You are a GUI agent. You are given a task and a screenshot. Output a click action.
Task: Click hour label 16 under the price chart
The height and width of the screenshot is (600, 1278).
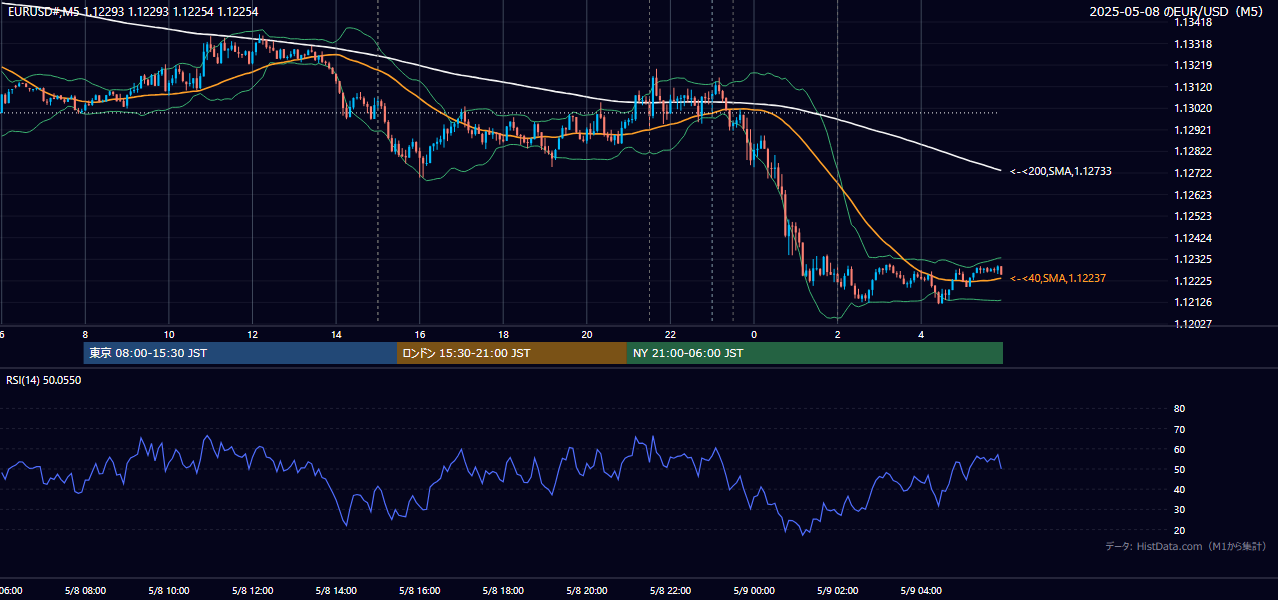[420, 335]
